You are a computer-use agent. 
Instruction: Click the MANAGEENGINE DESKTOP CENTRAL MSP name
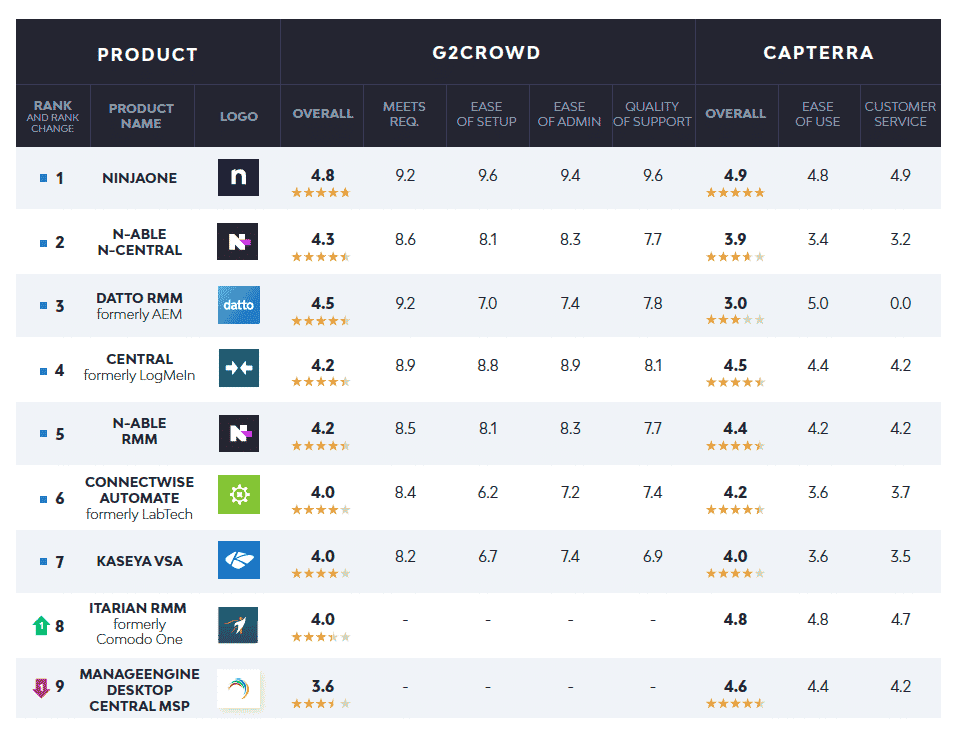click(x=140, y=690)
